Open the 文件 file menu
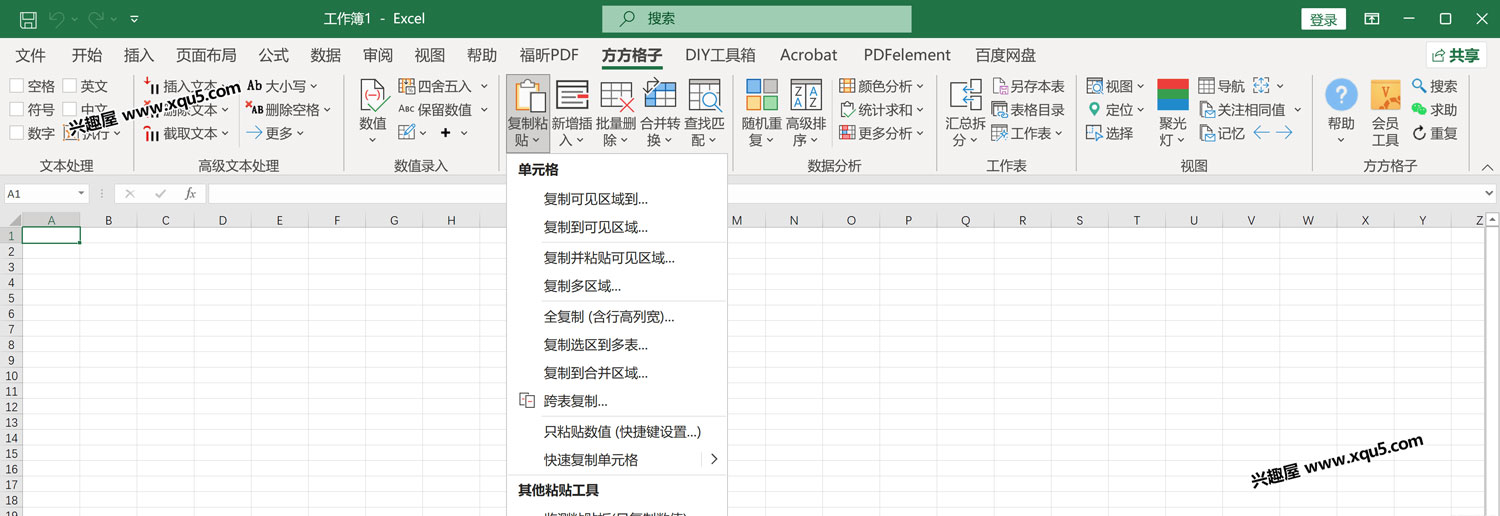The height and width of the screenshot is (516, 1500). (x=31, y=55)
